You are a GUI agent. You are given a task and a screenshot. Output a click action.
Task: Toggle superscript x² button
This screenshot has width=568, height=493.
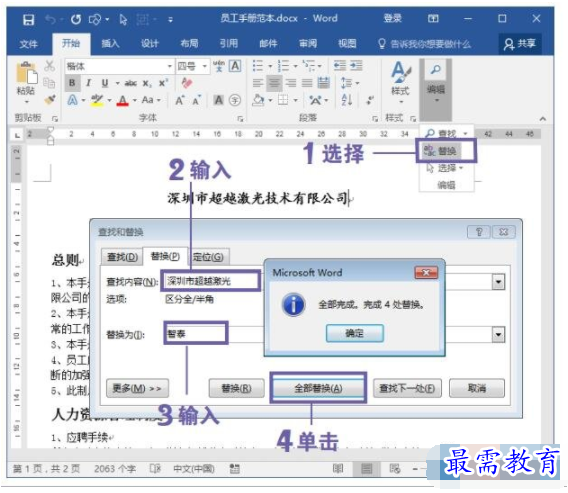click(163, 83)
